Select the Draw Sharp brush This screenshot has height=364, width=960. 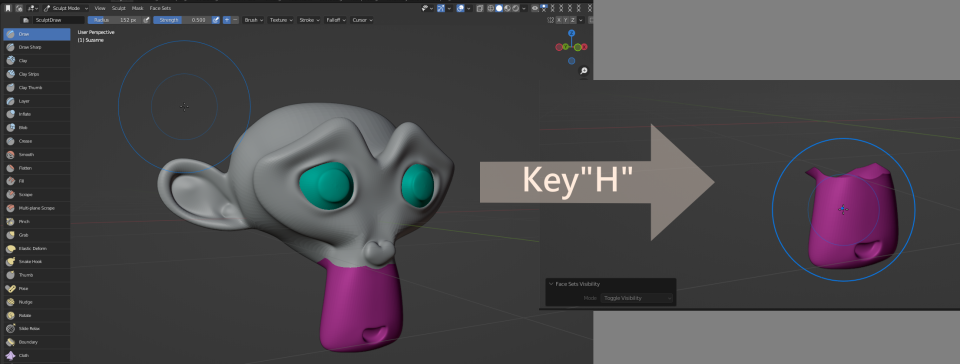[x=36, y=48]
